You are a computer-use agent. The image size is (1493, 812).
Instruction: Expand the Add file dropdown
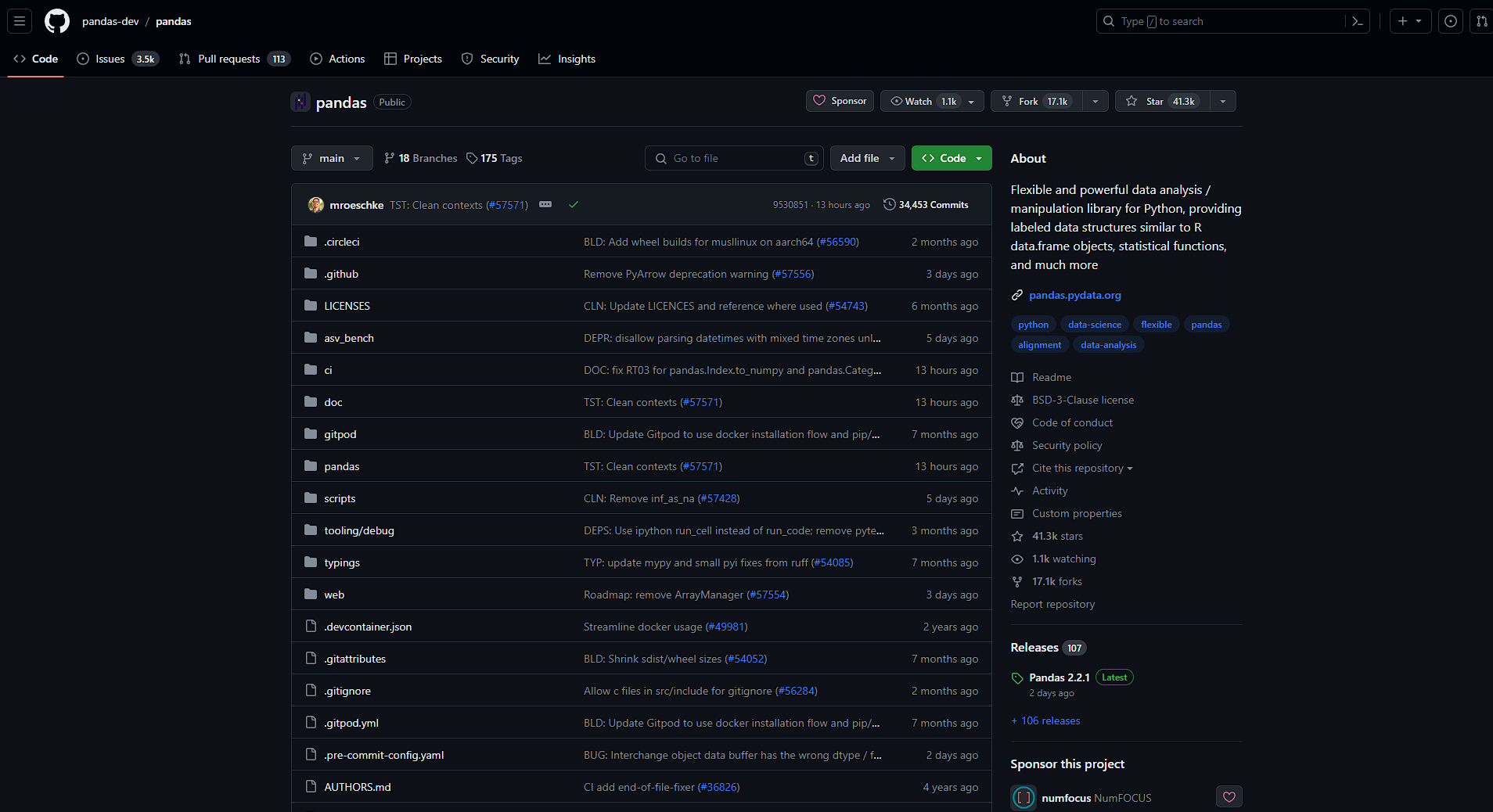coord(868,158)
